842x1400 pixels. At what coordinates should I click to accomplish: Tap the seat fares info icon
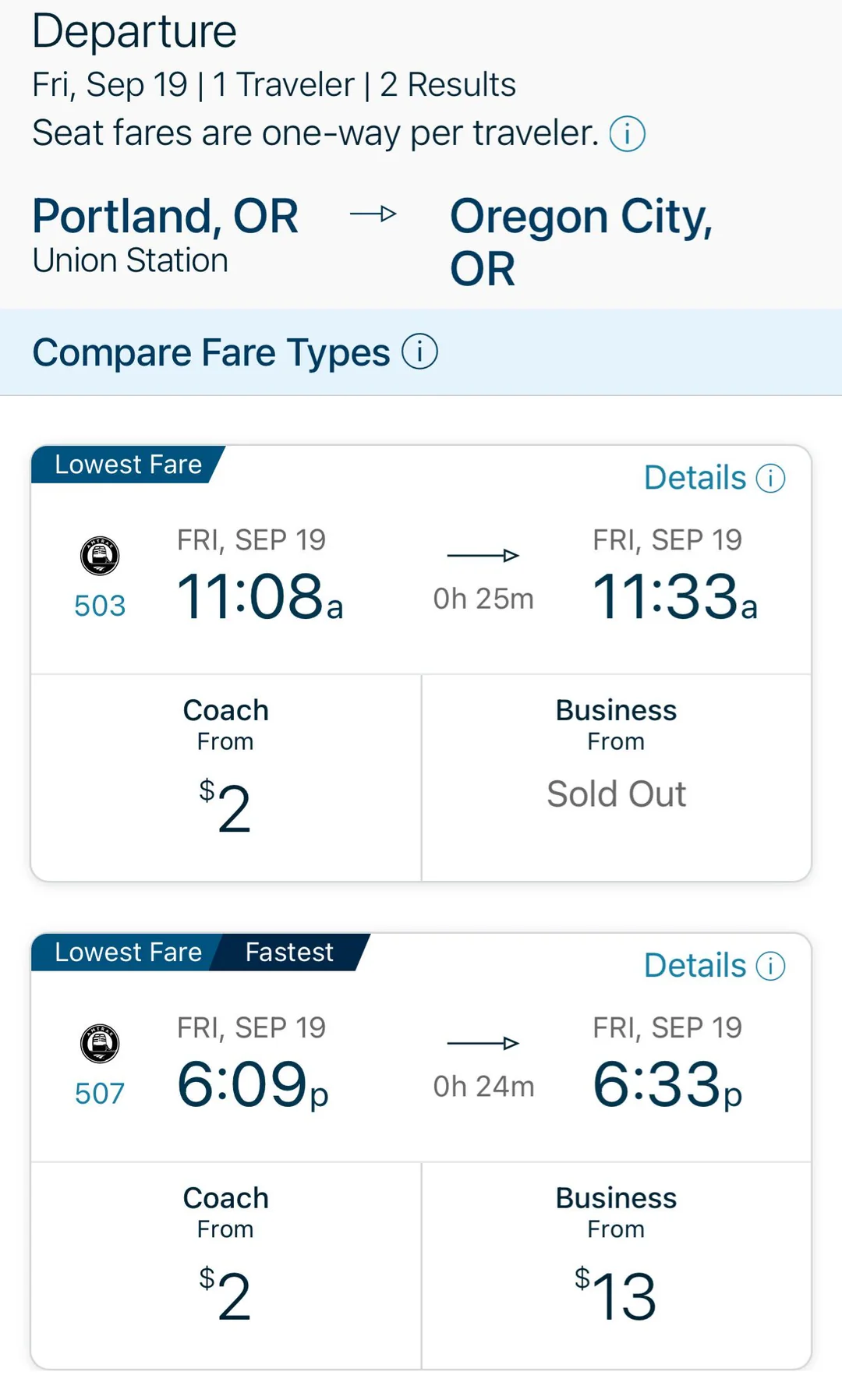[627, 134]
